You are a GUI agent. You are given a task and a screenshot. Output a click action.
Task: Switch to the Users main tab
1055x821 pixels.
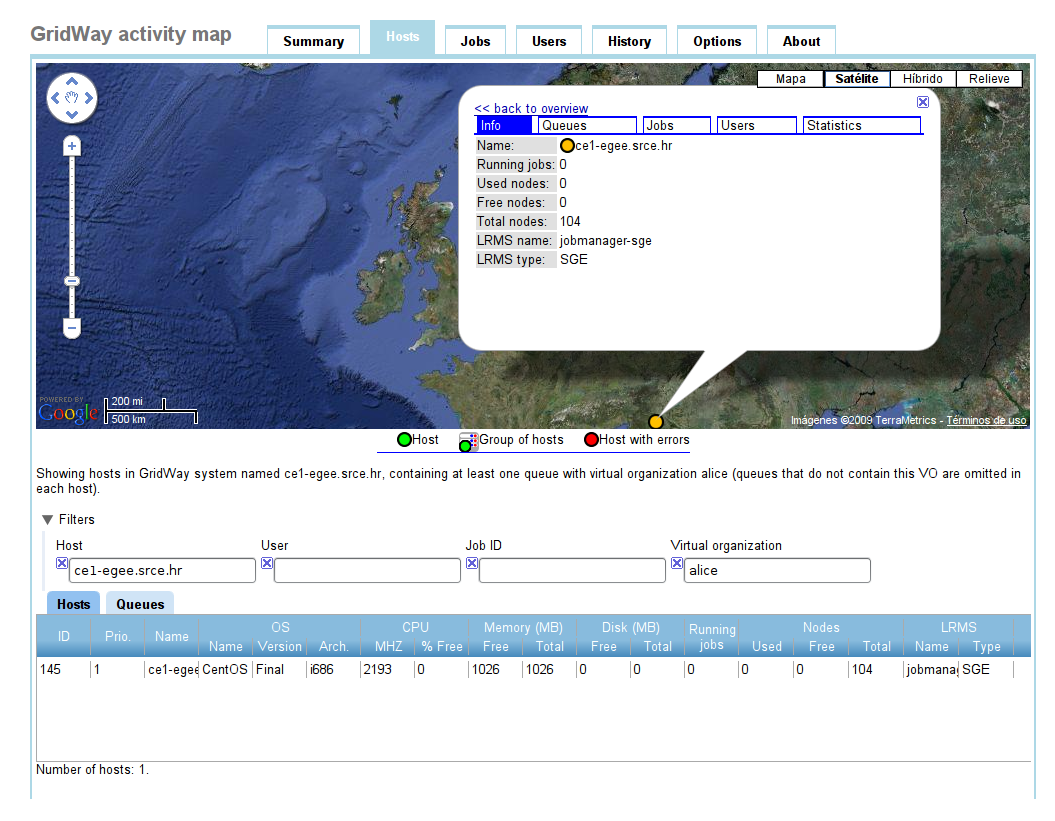549,41
